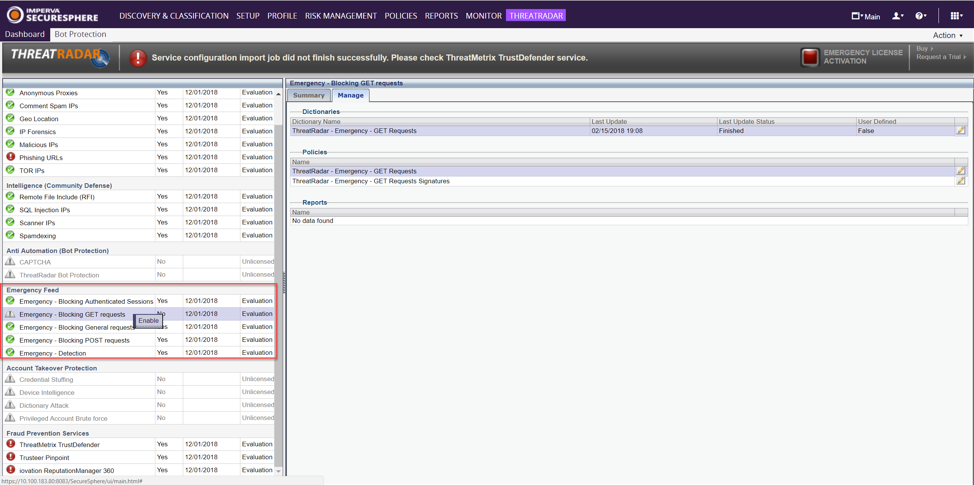
Task: Select the Dictionary Attack row
Action: [x=139, y=405]
